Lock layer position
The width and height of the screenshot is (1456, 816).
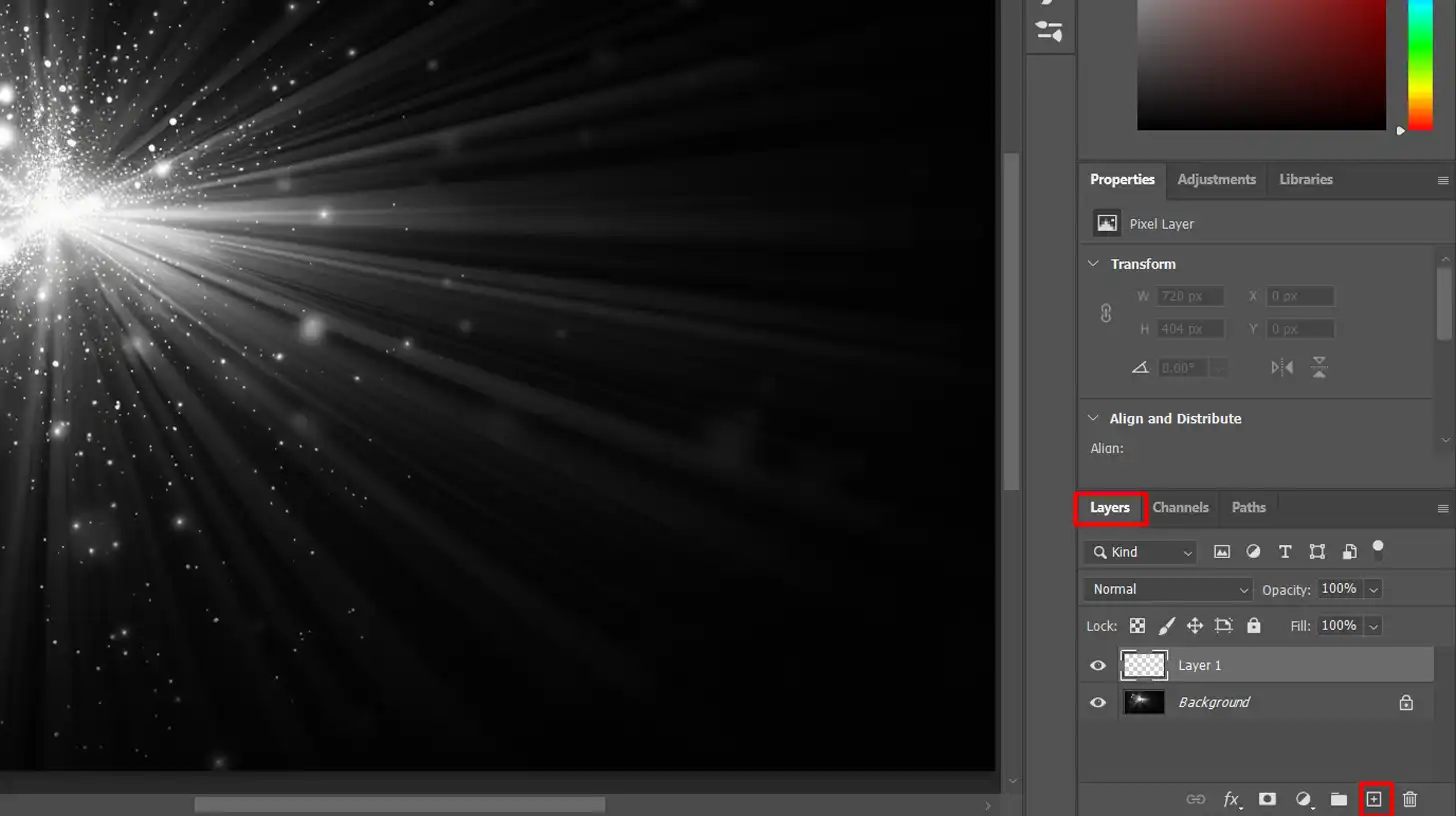[x=1194, y=626]
